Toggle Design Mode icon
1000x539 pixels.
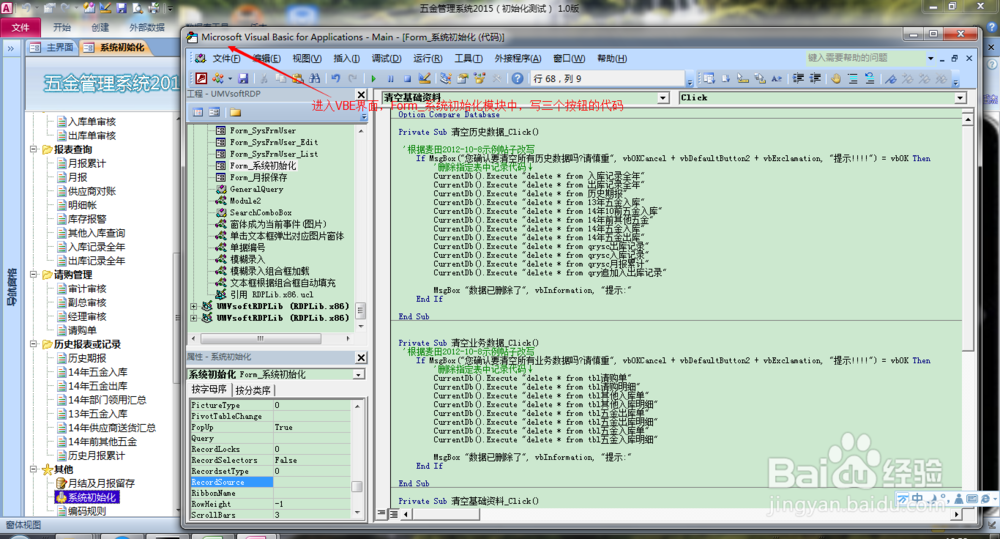[x=424, y=78]
